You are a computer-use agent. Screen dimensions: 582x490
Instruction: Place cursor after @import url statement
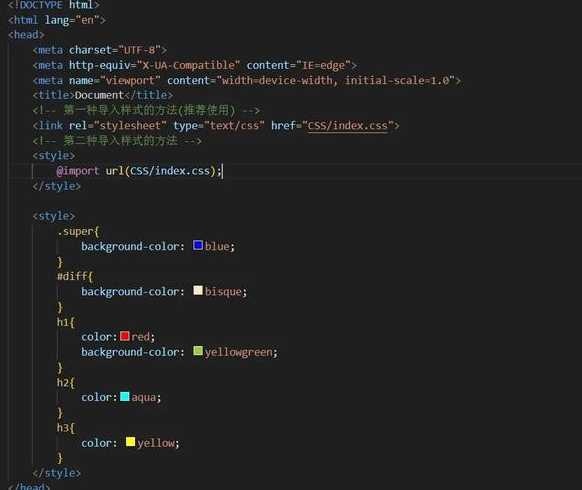coord(222,171)
